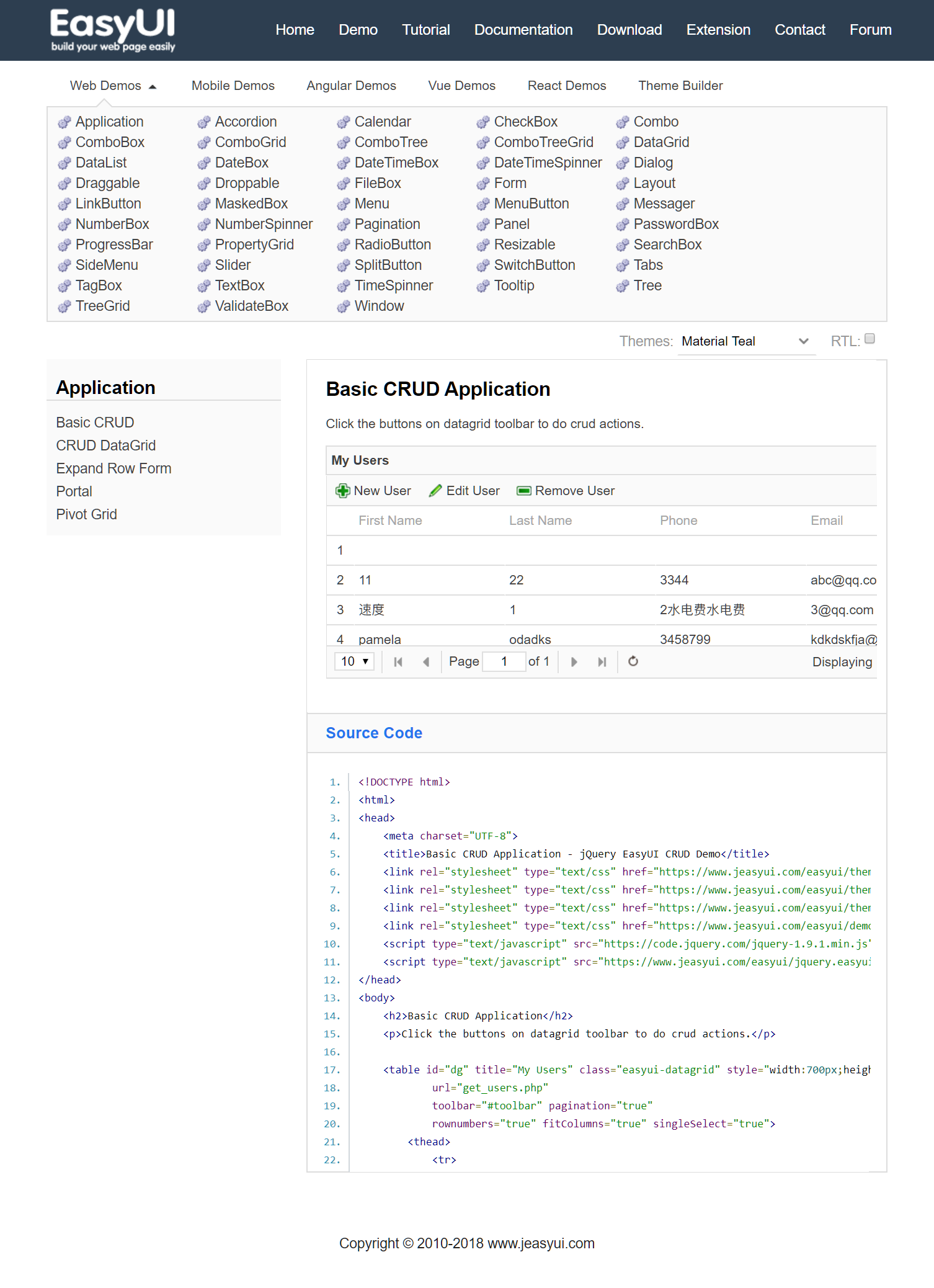Viewport: 934px width, 1288px height.
Task: Open the Expand Row Form sidebar link
Action: click(x=113, y=468)
